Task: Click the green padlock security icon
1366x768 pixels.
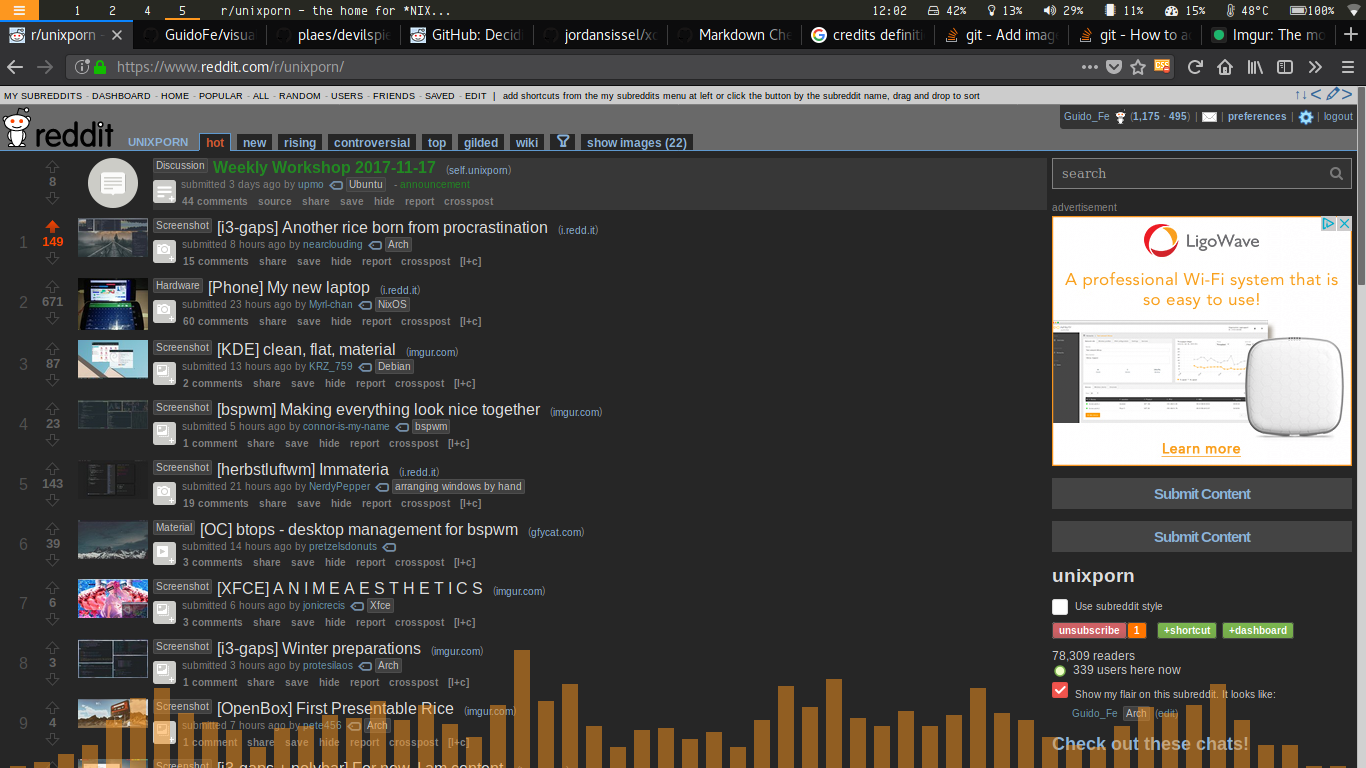Action: [x=99, y=67]
